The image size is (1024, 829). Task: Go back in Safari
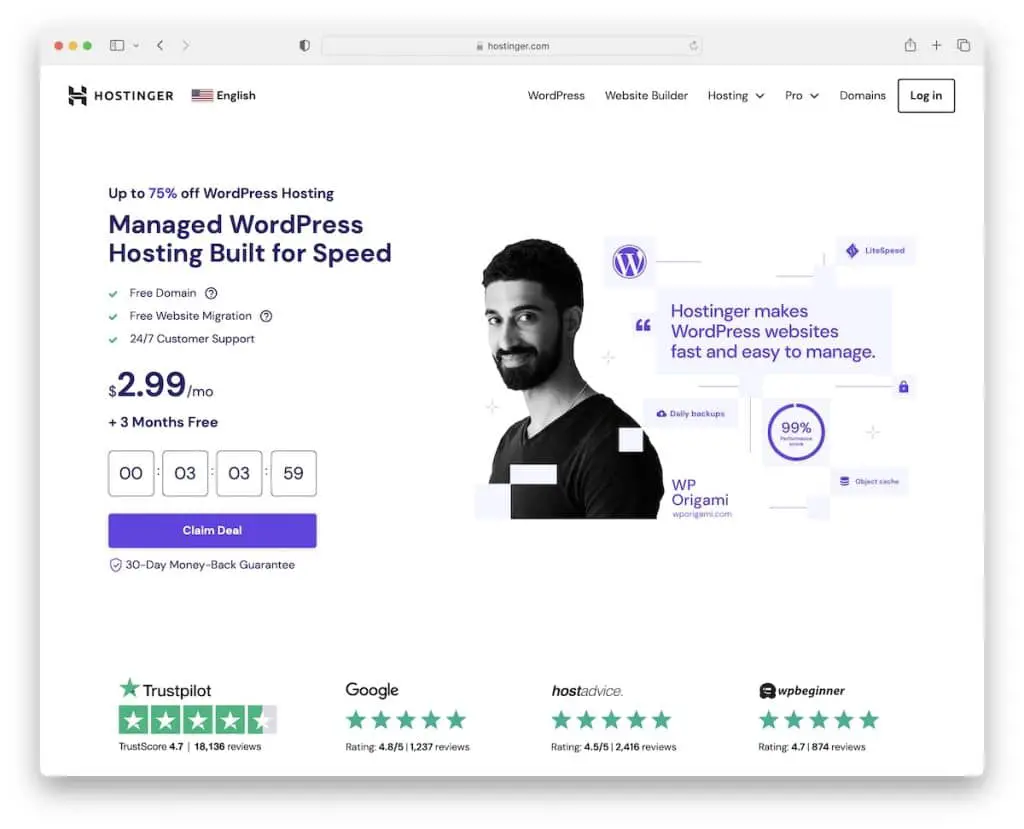pos(160,45)
